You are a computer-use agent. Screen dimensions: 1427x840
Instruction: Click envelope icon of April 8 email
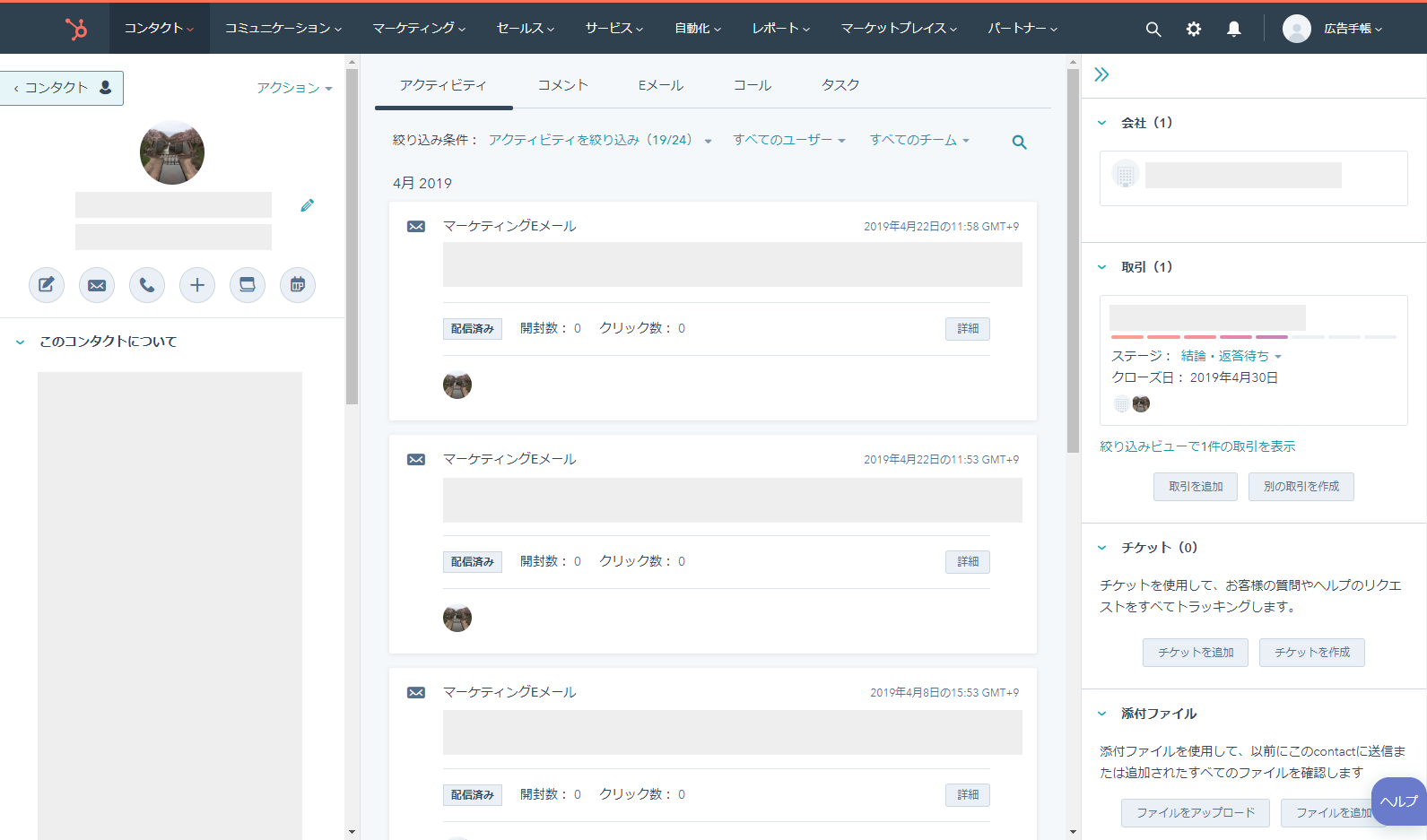(x=416, y=693)
